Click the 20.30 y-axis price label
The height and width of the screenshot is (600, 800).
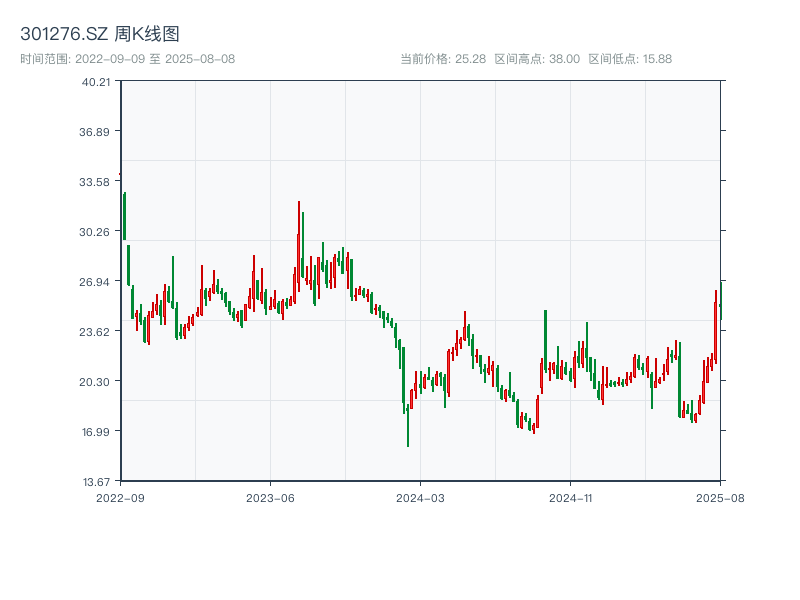[x=96, y=382]
